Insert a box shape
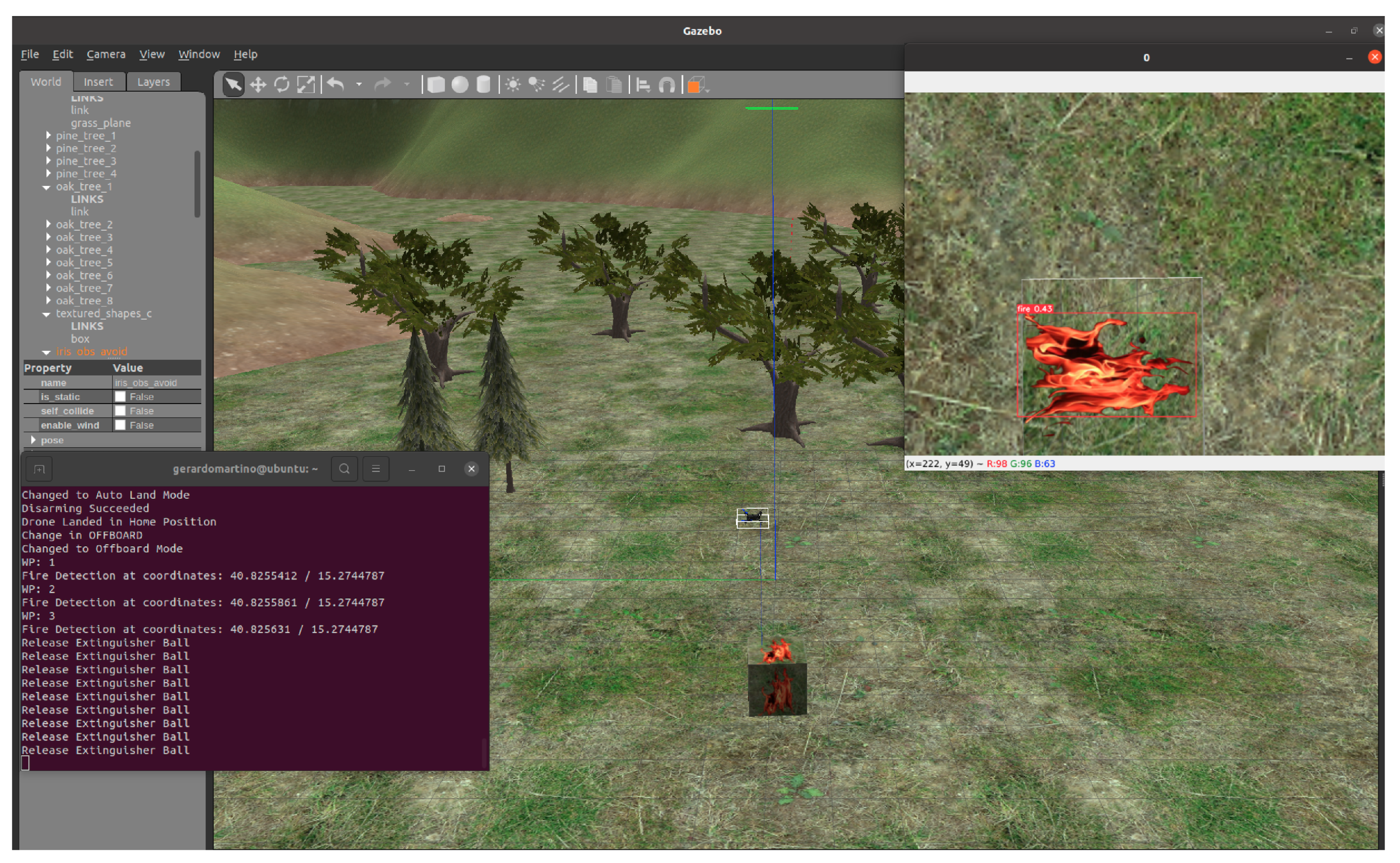Viewport: 1400px width, 863px height. click(x=436, y=85)
